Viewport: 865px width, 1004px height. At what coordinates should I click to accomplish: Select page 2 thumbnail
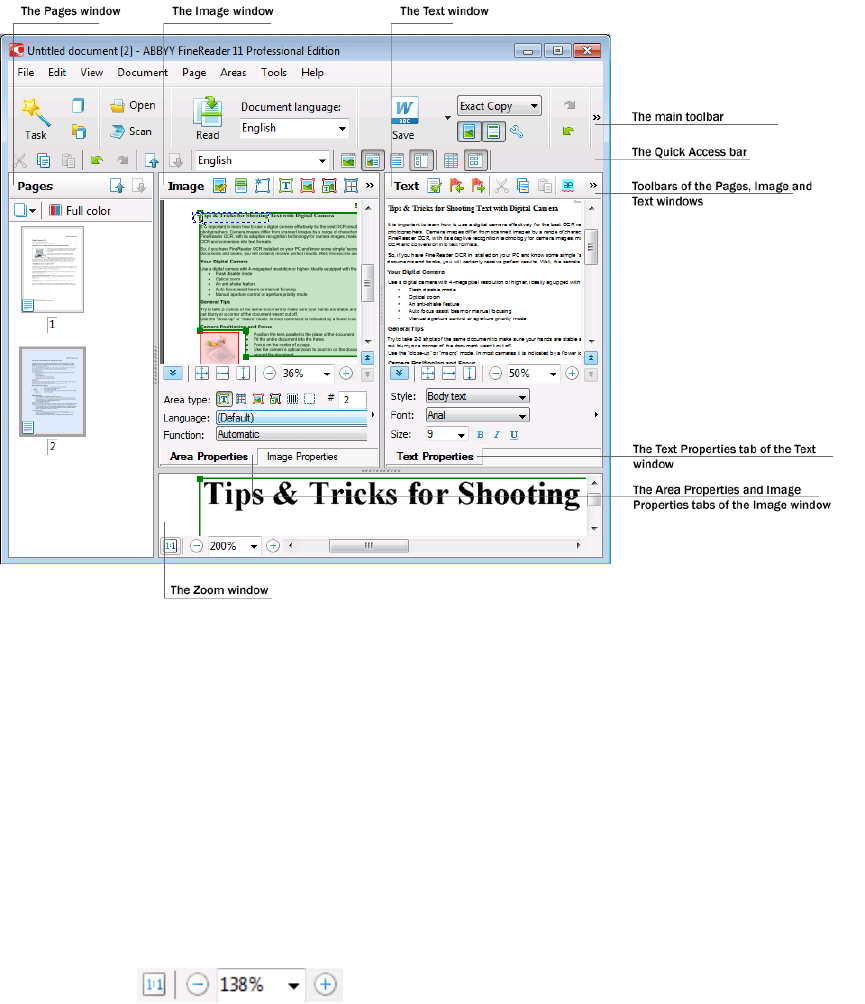(x=53, y=392)
